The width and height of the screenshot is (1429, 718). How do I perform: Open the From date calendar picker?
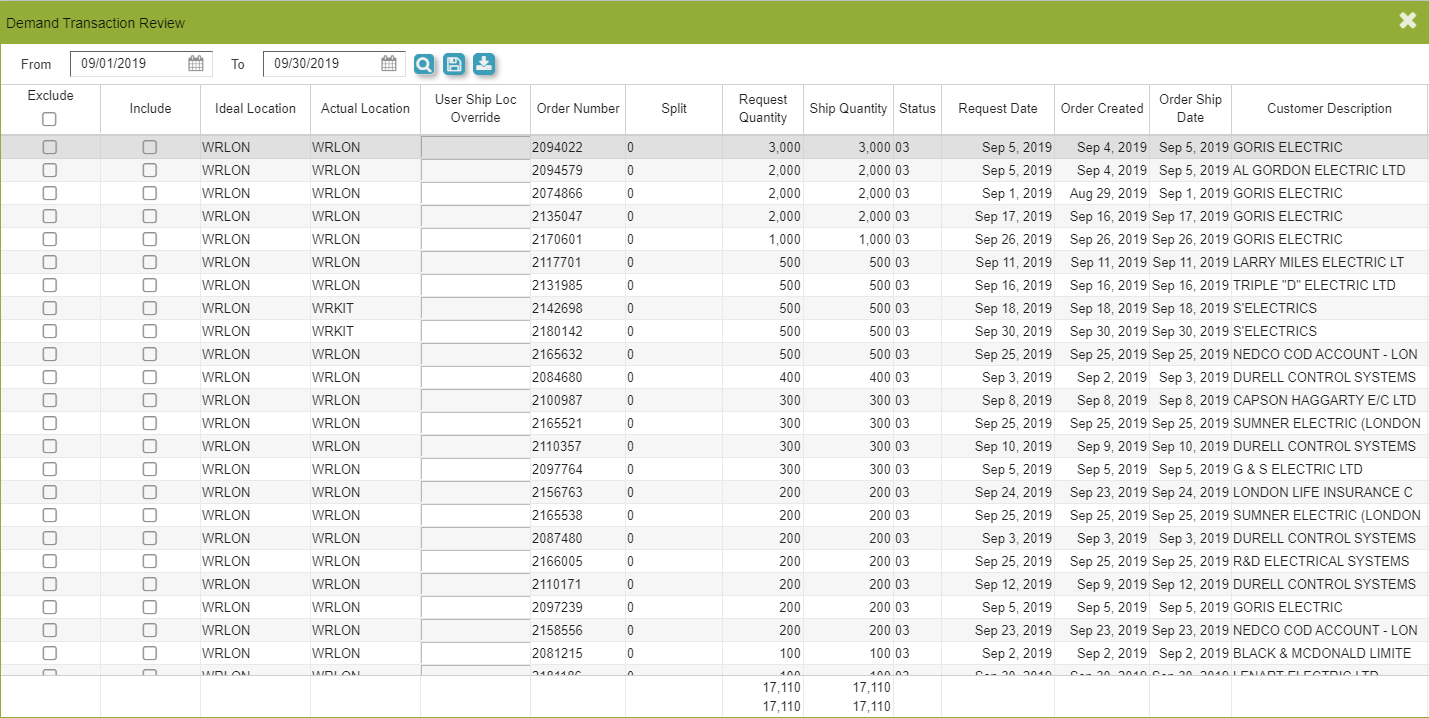coord(196,64)
